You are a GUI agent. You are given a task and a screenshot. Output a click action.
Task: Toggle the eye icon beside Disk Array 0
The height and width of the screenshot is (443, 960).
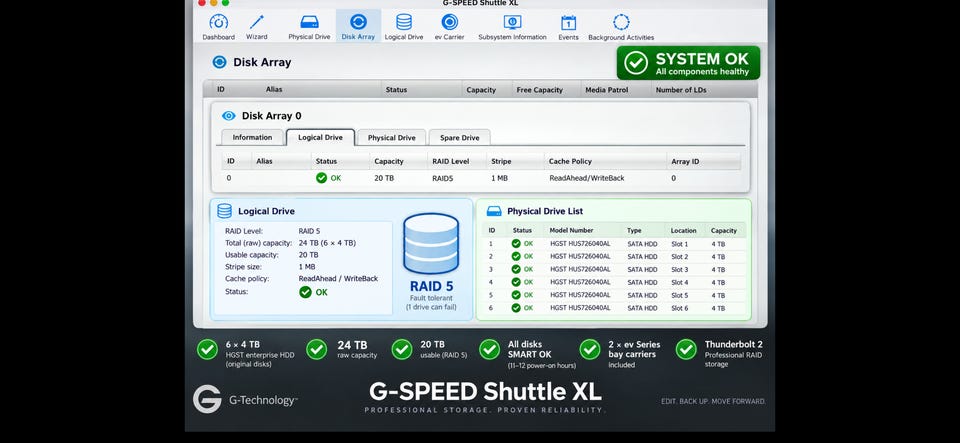coord(228,116)
